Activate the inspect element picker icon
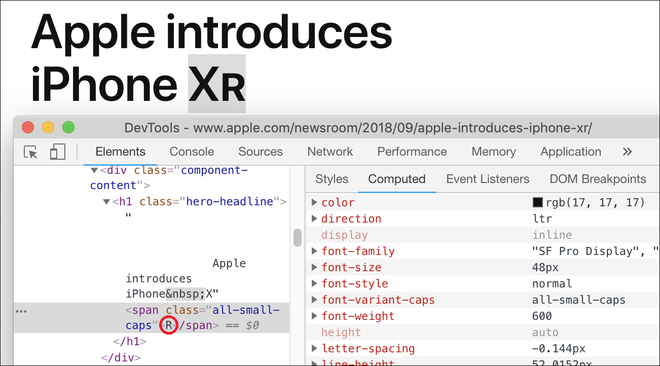This screenshot has width=660, height=366. (x=31, y=152)
